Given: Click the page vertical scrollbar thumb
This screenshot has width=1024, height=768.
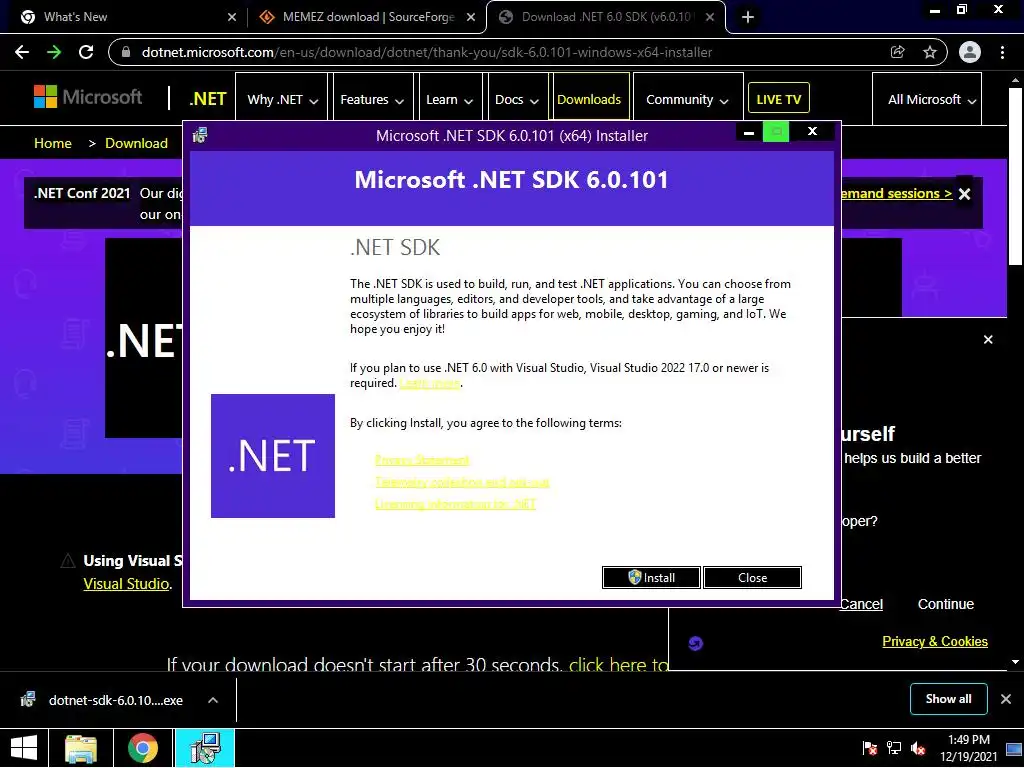Looking at the screenshot, I should pyautogui.click(x=1016, y=176).
